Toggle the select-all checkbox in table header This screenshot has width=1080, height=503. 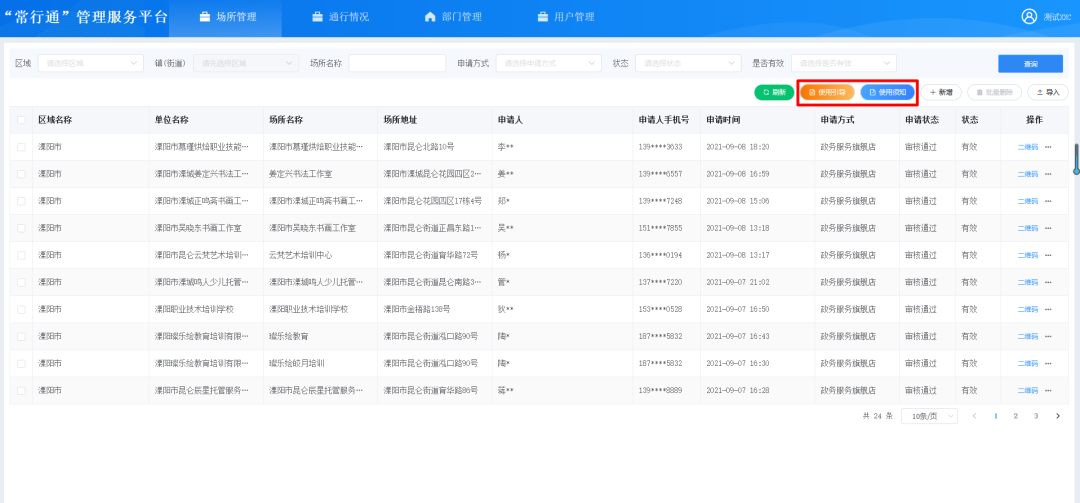coord(22,120)
